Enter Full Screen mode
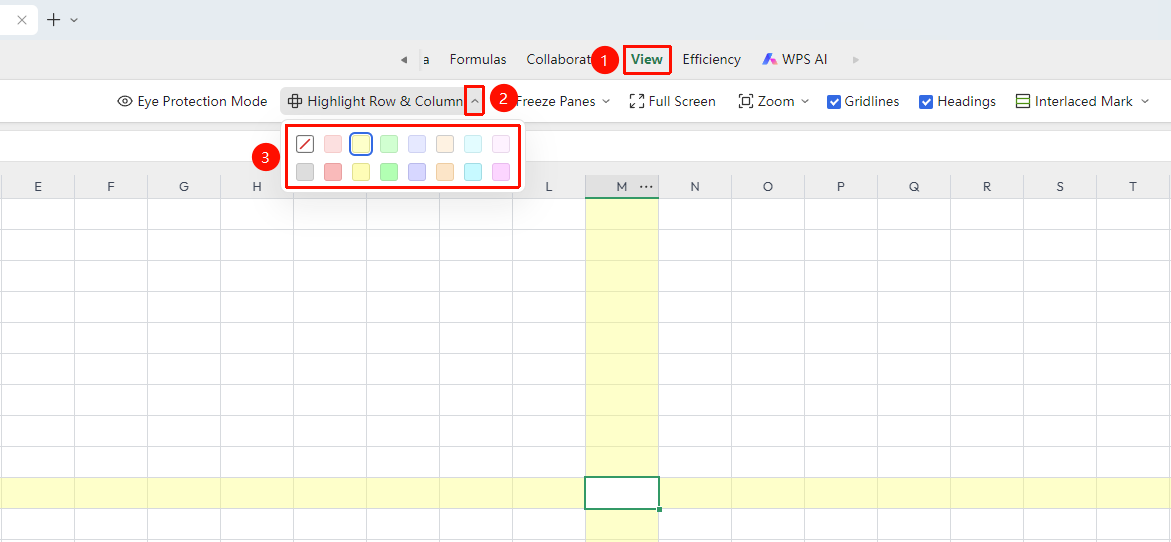This screenshot has width=1171, height=542. coord(673,102)
